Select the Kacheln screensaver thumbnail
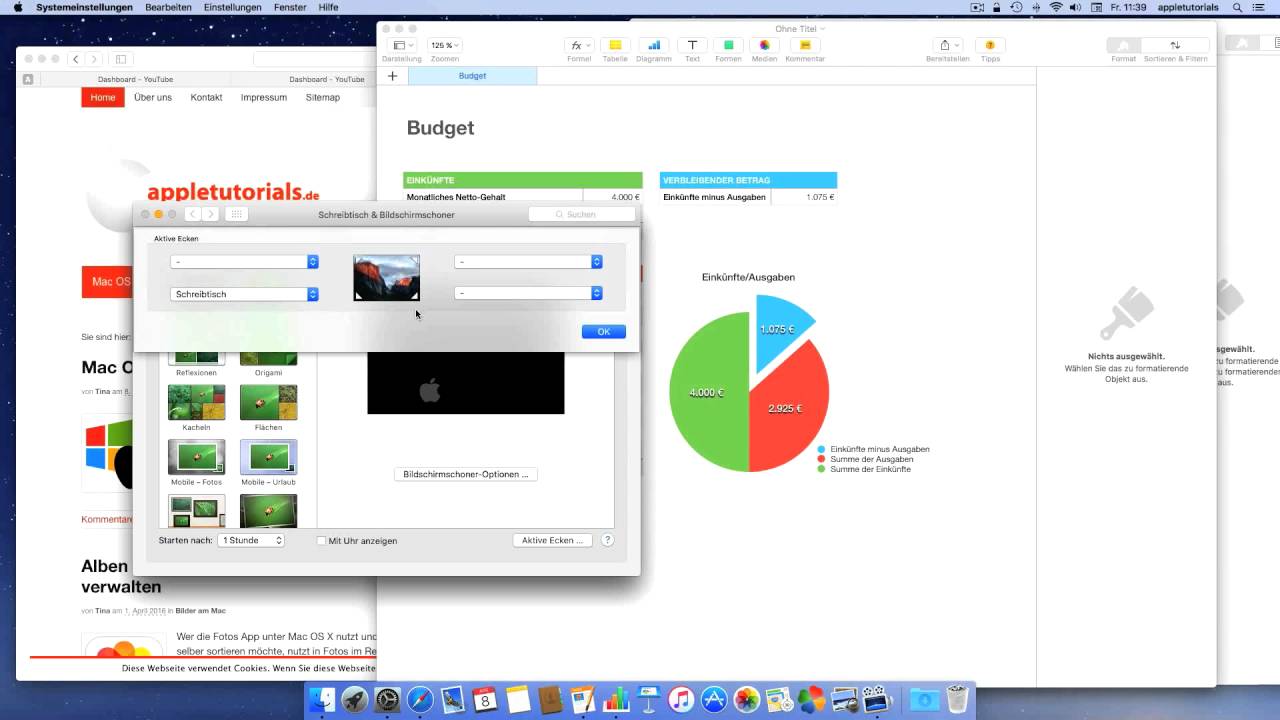The width and height of the screenshot is (1280, 720). [x=197, y=402]
